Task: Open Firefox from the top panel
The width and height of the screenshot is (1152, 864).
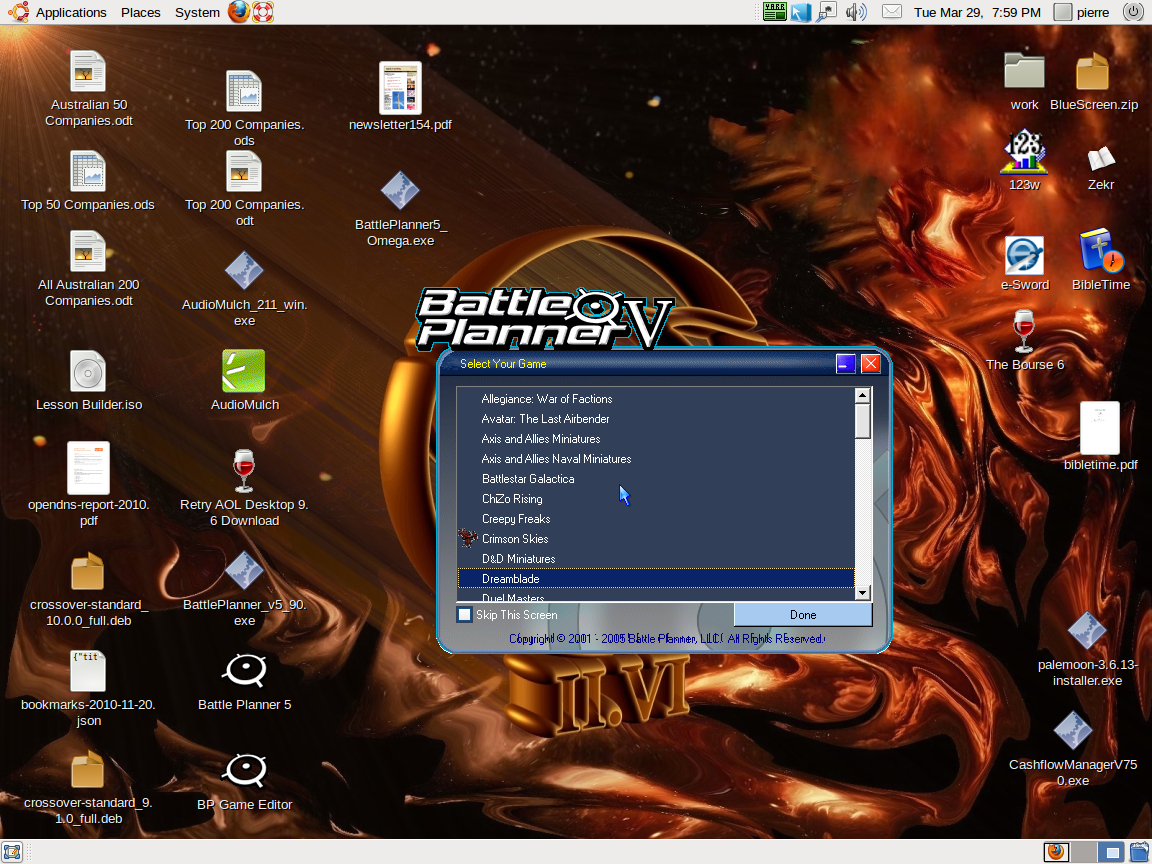Action: coord(237,12)
